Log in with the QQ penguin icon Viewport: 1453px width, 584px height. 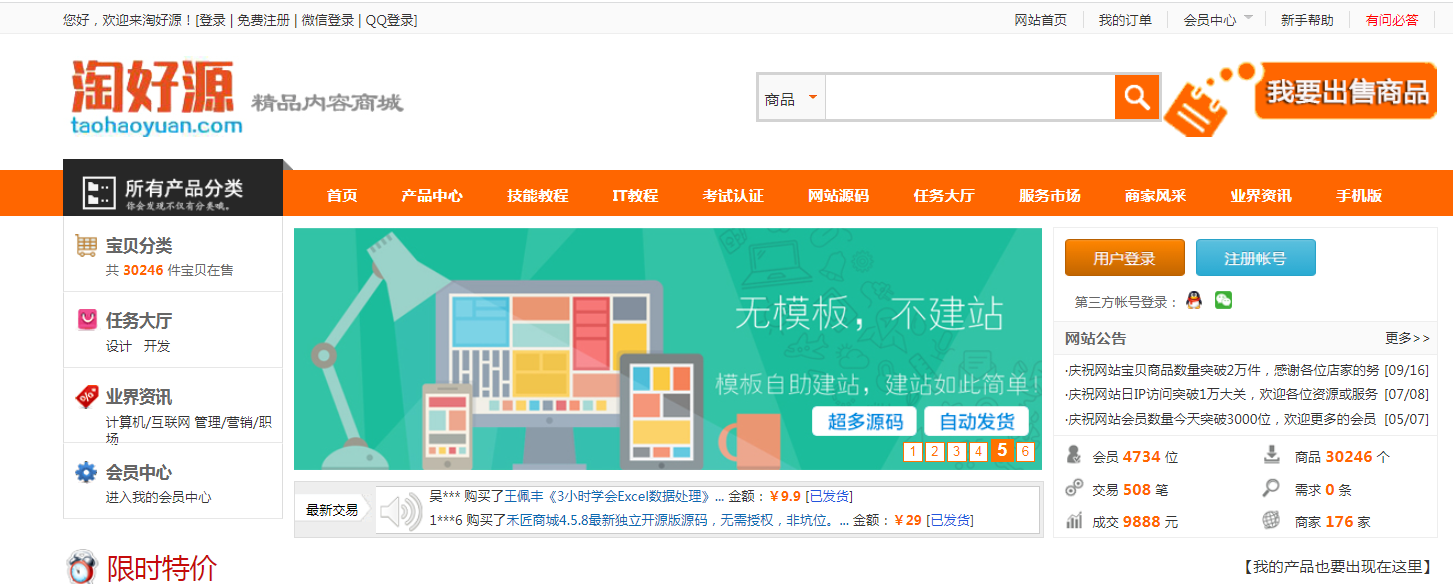[1193, 300]
